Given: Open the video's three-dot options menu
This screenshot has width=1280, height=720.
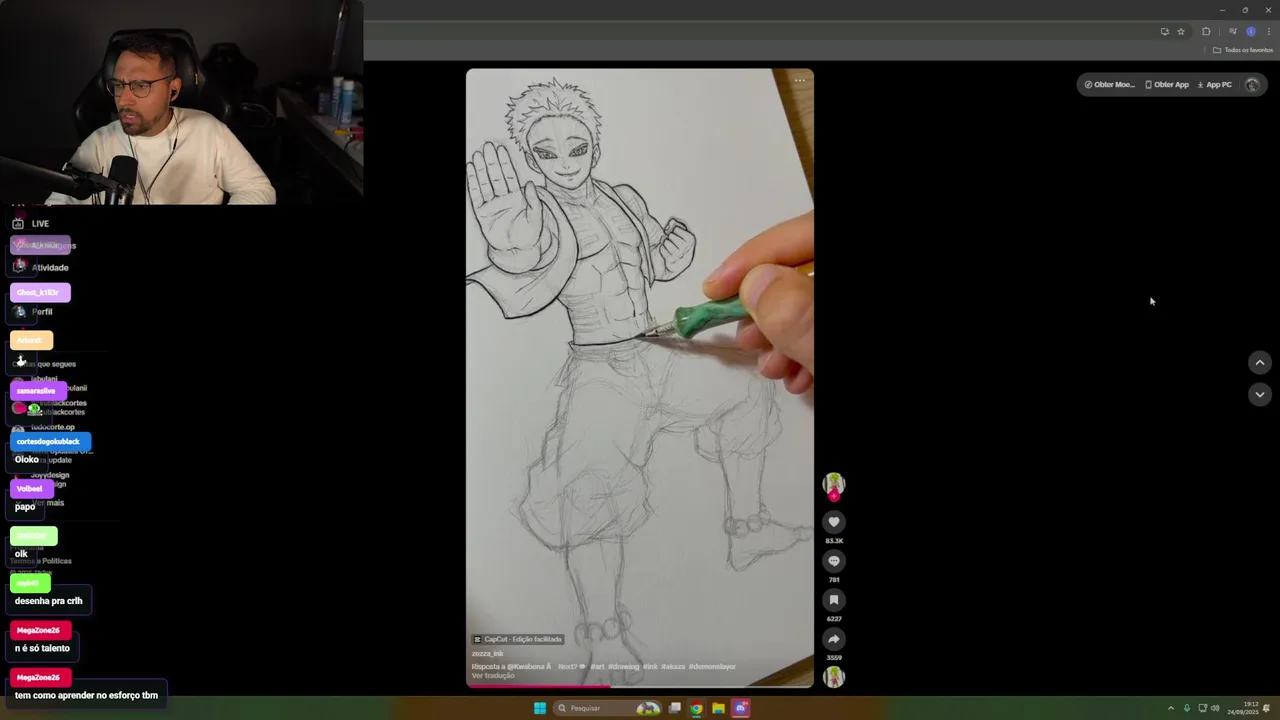Looking at the screenshot, I should [799, 81].
